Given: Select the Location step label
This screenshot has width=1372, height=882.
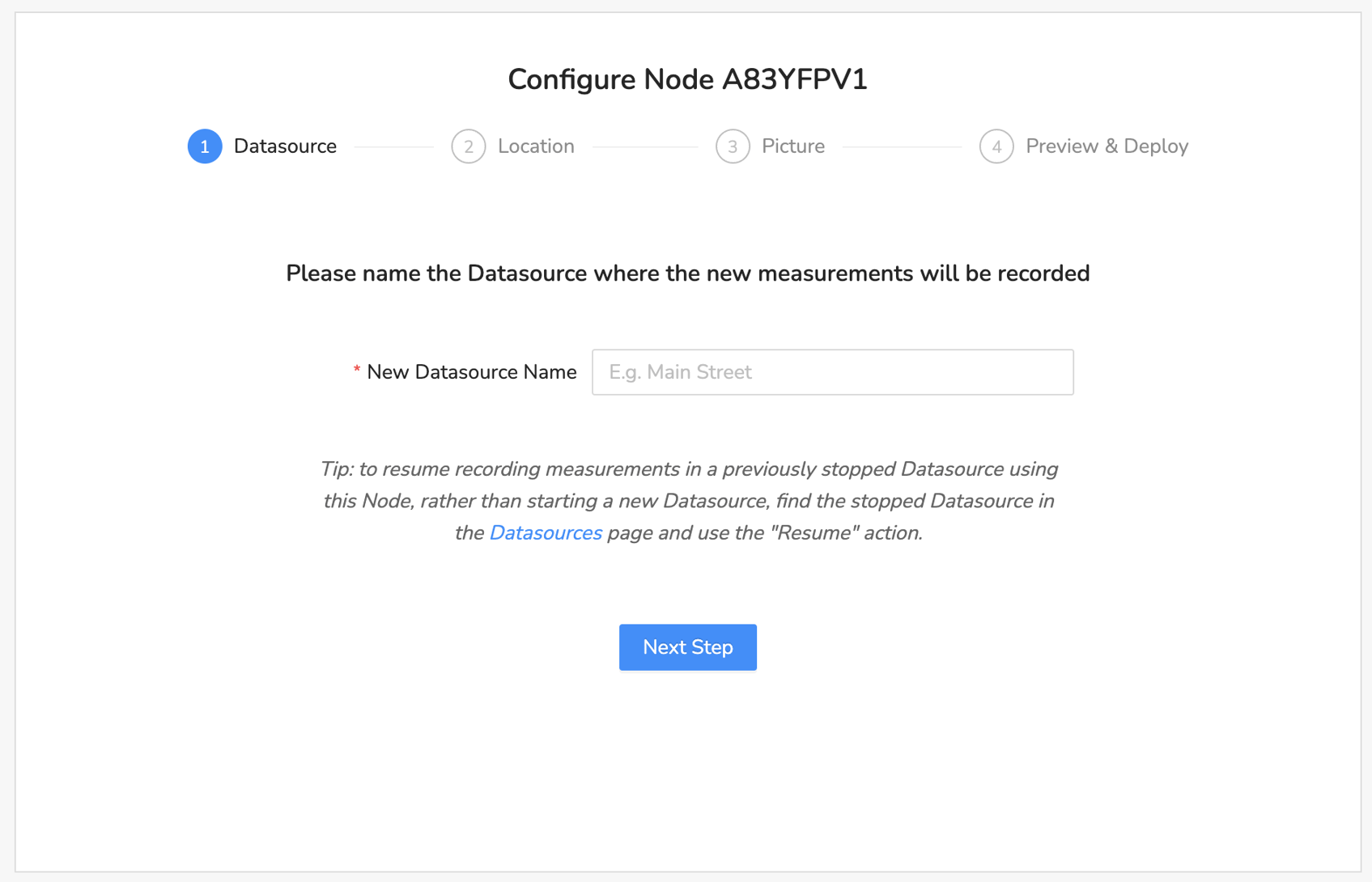Looking at the screenshot, I should pos(536,146).
